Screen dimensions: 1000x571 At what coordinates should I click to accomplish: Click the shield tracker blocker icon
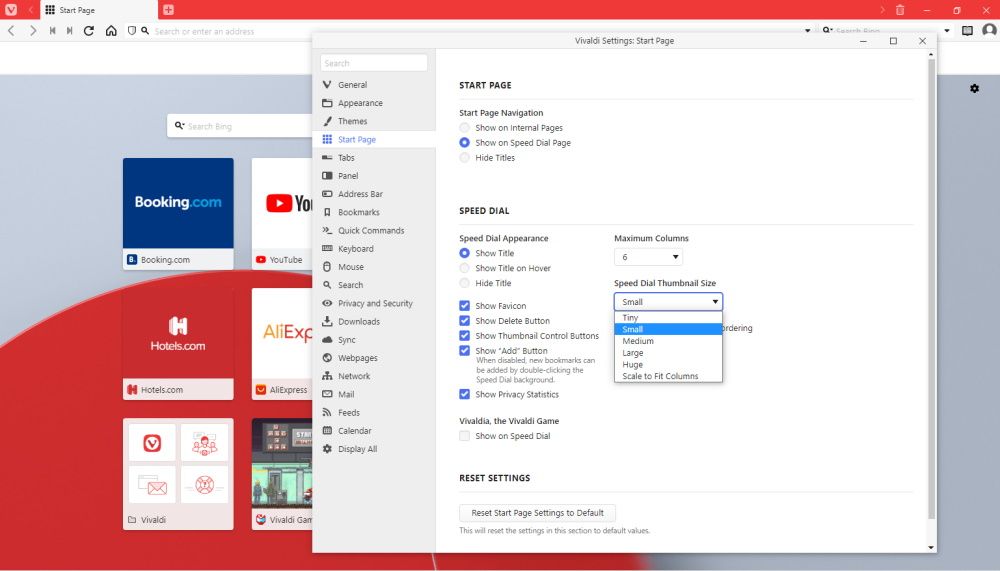[x=131, y=31]
